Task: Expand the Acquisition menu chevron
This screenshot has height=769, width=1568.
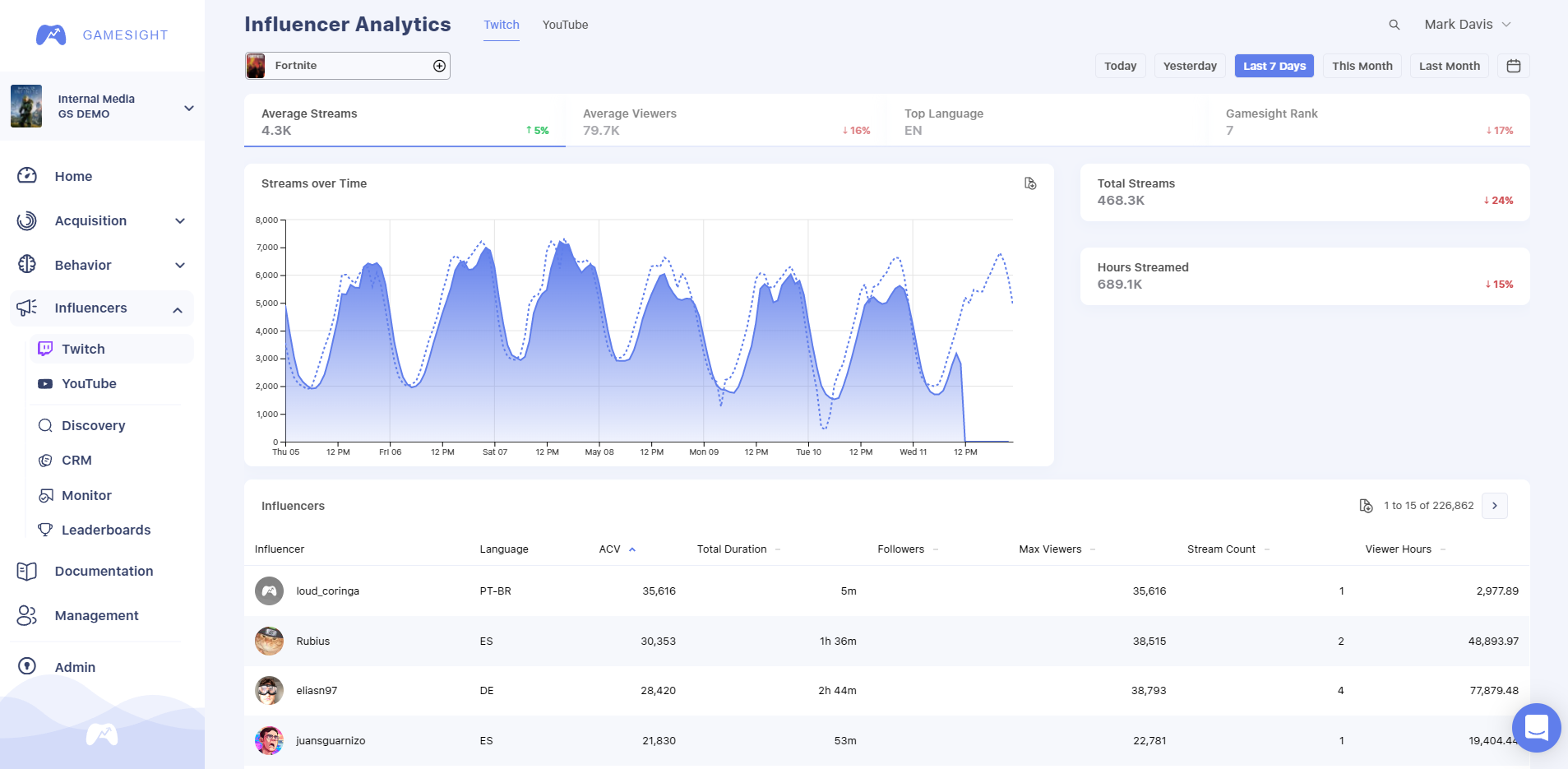Action: pos(180,221)
